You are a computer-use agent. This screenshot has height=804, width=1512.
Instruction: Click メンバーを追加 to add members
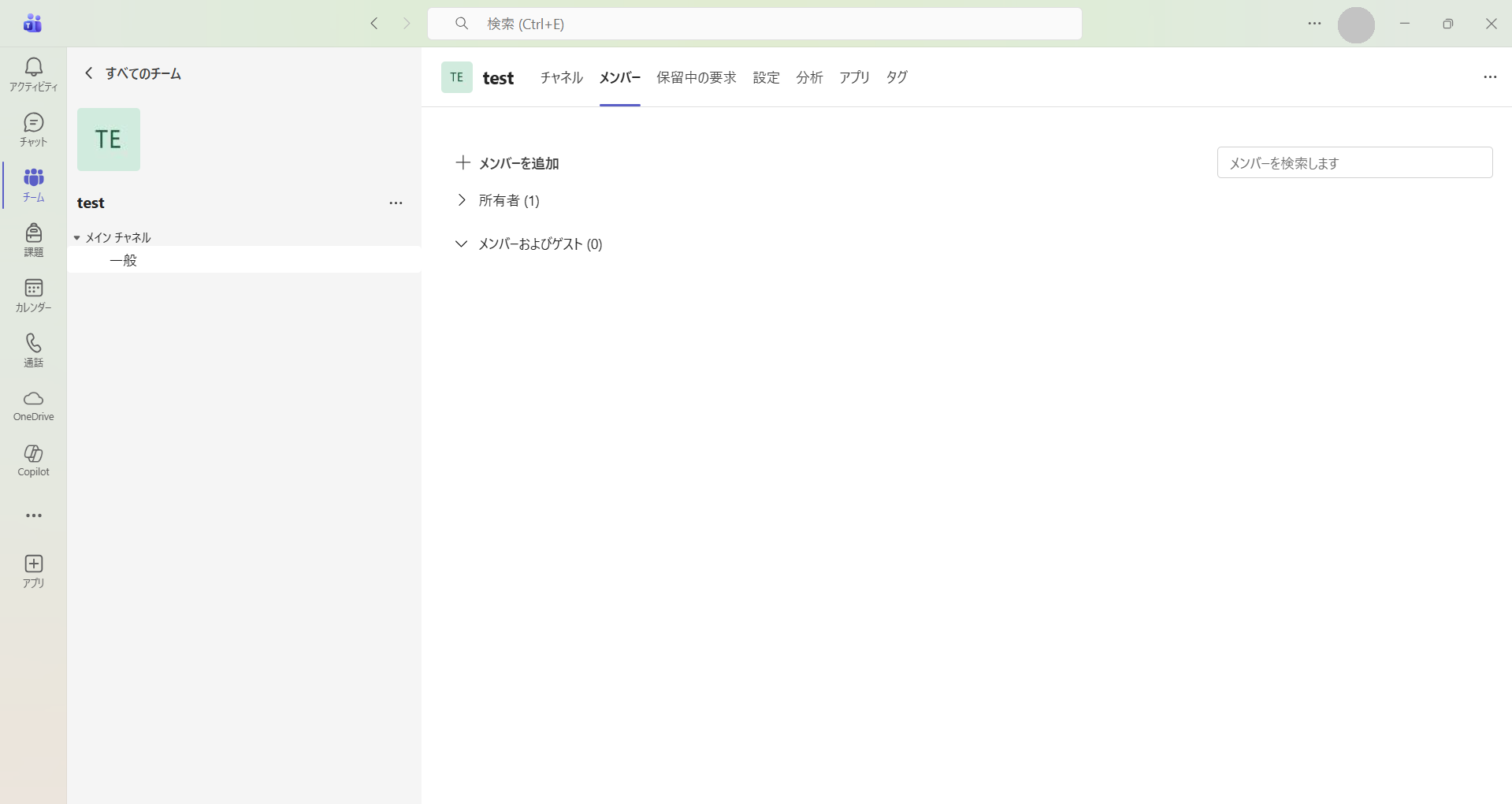click(x=508, y=163)
